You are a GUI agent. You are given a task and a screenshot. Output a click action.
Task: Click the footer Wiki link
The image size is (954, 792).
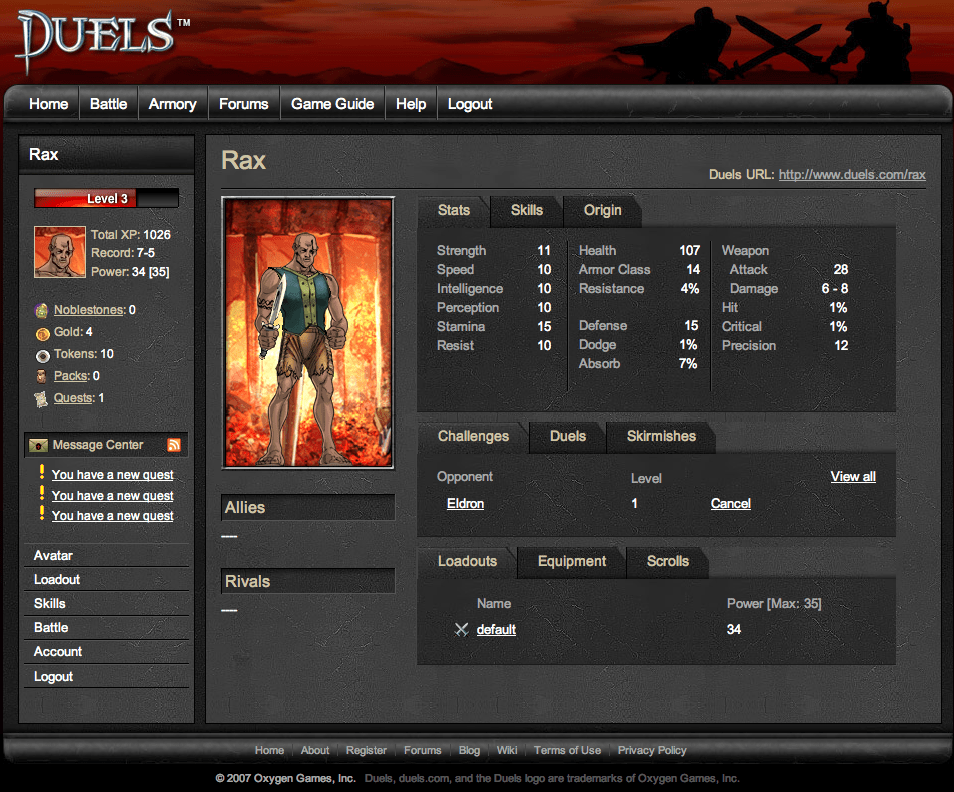[507, 751]
